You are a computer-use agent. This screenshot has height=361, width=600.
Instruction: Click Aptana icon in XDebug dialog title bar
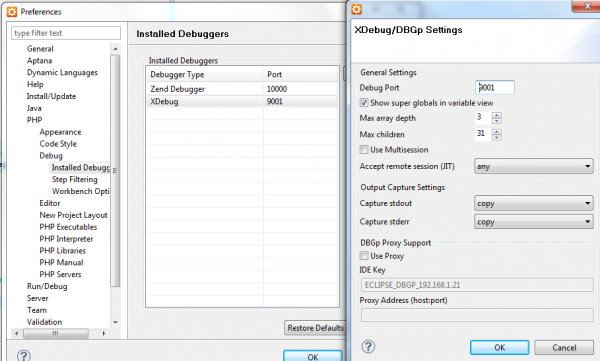coord(356,9)
